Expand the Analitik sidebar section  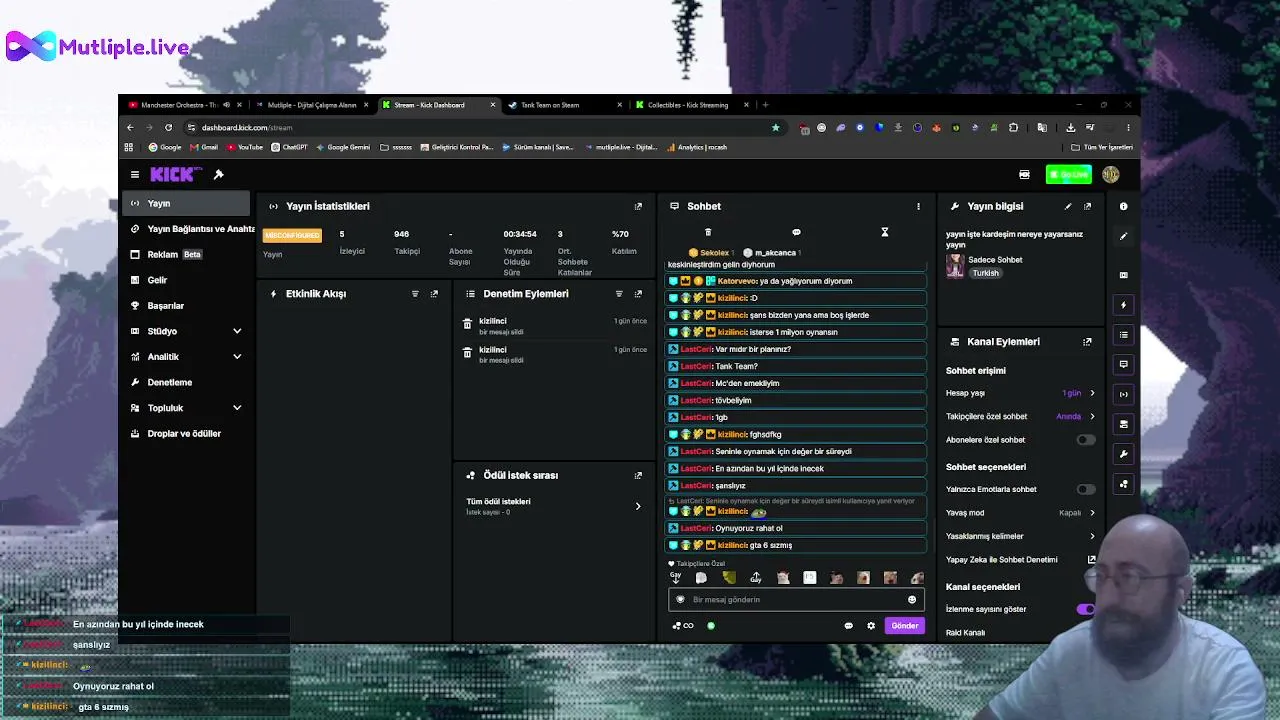[x=237, y=357]
